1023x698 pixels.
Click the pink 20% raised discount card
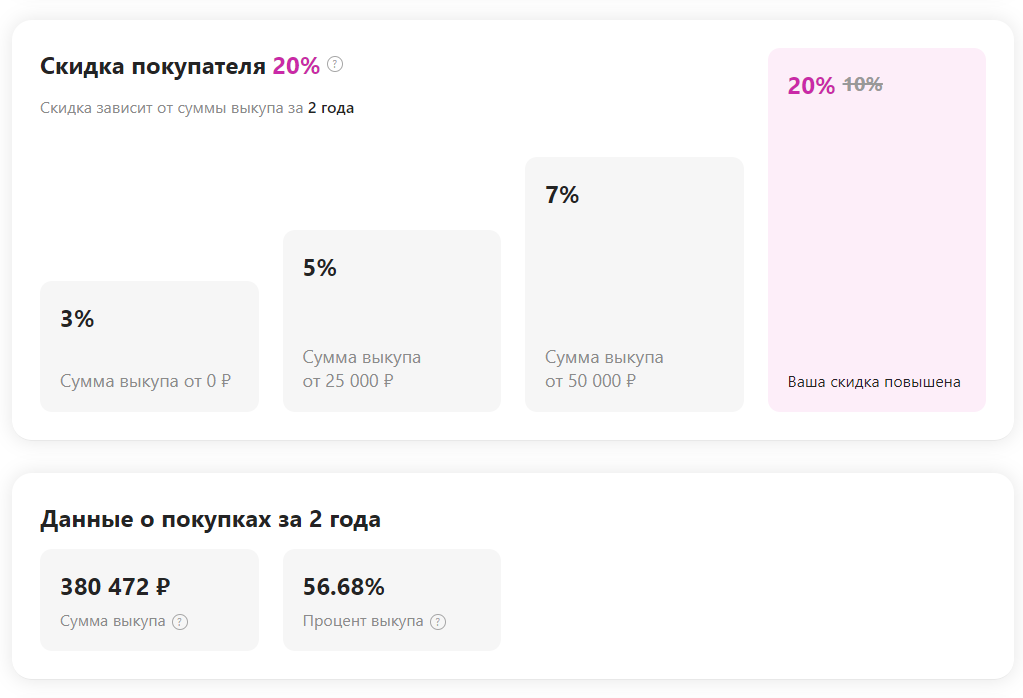click(x=877, y=230)
